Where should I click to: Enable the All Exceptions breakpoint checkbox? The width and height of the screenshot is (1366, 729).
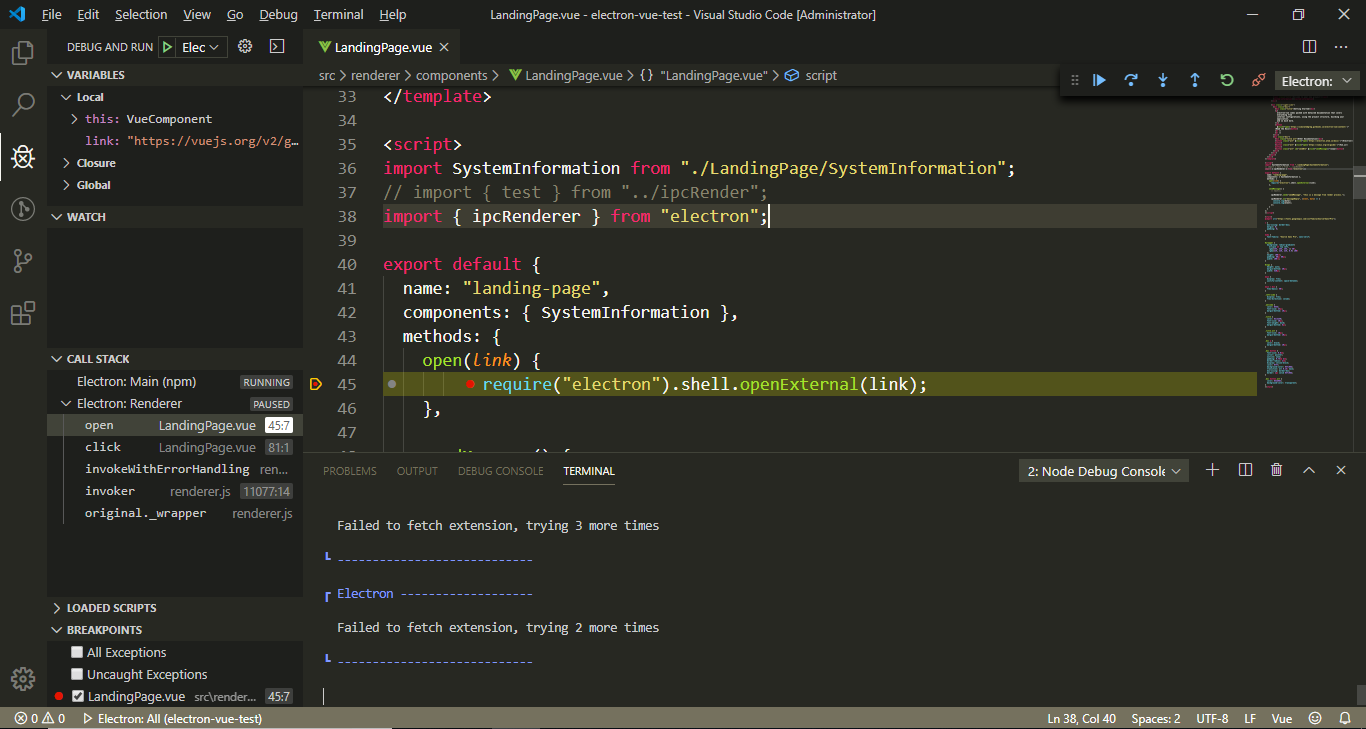[x=77, y=651]
